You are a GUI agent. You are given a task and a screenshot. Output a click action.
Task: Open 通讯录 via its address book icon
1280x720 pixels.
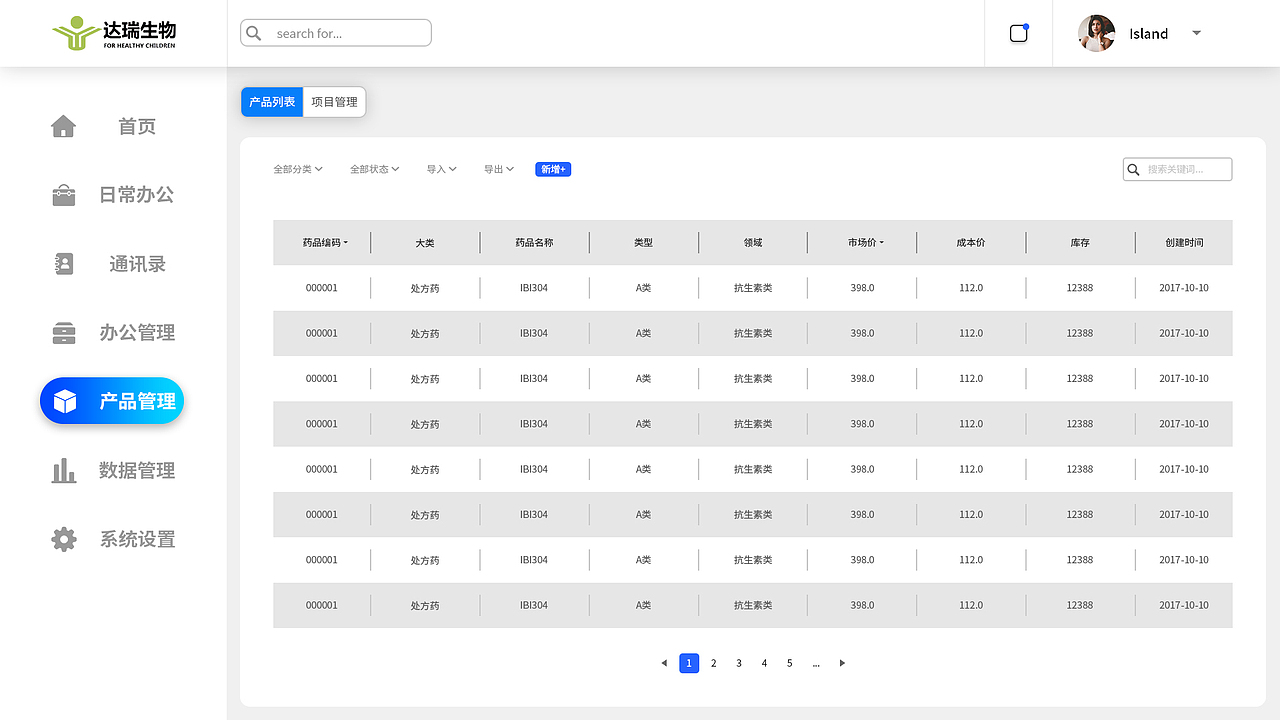point(63,264)
